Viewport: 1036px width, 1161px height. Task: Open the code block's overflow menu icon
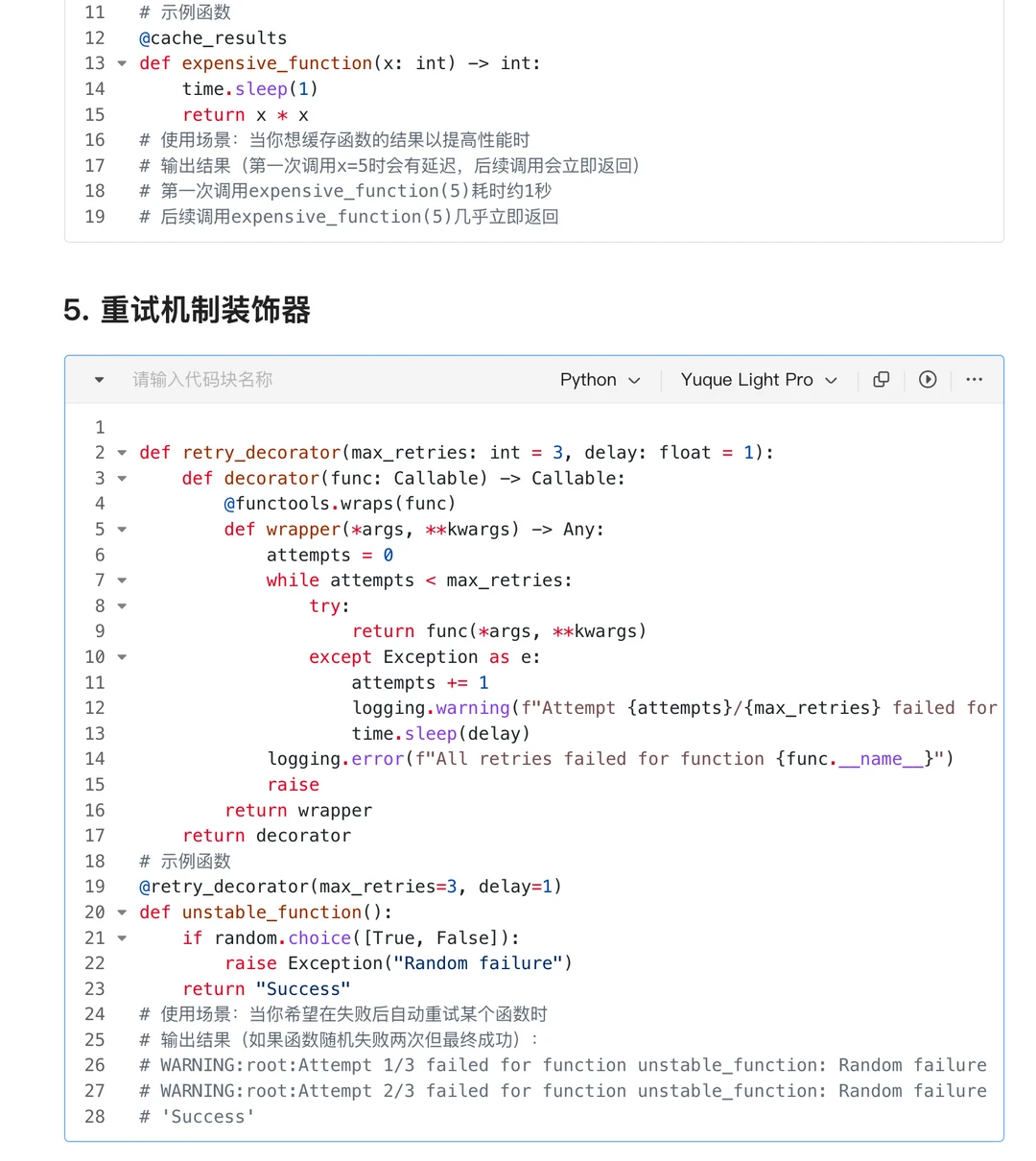pyautogui.click(x=974, y=379)
